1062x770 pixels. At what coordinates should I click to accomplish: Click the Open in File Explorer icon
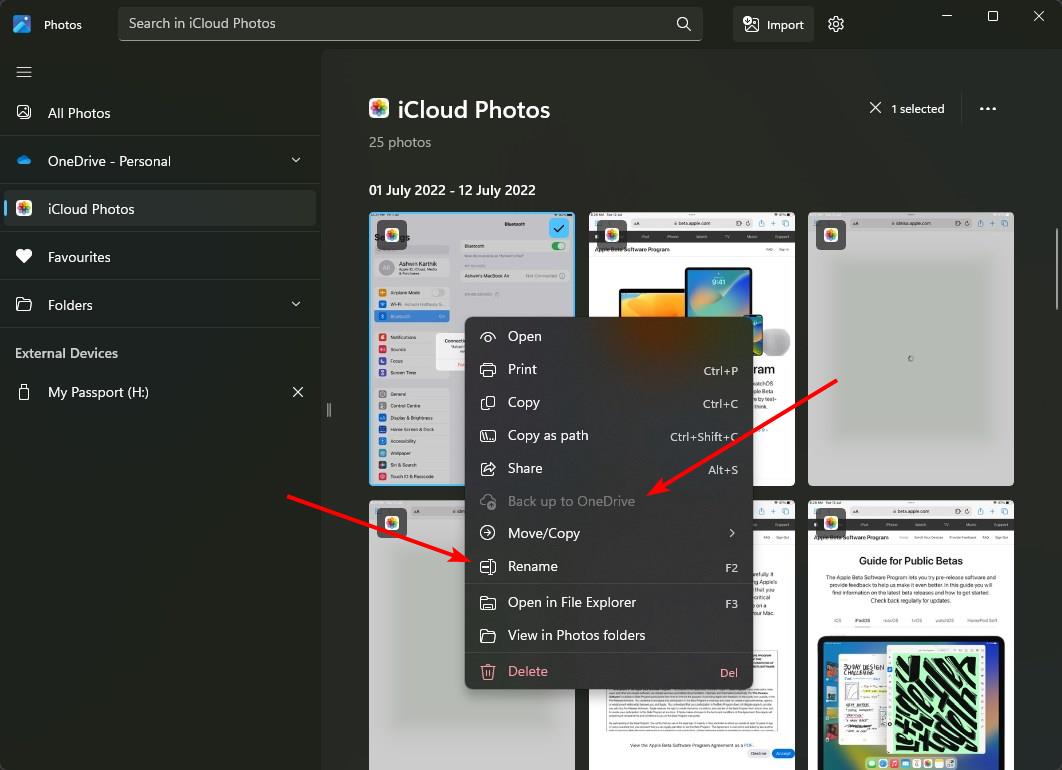click(488, 603)
